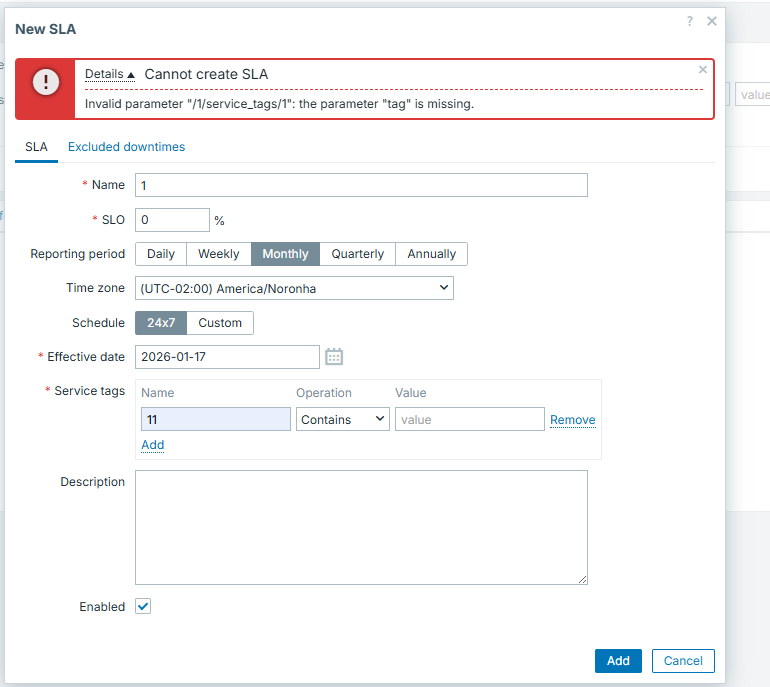This screenshot has width=770, height=687.
Task: Select the 24x7 schedule option
Action: (160, 323)
